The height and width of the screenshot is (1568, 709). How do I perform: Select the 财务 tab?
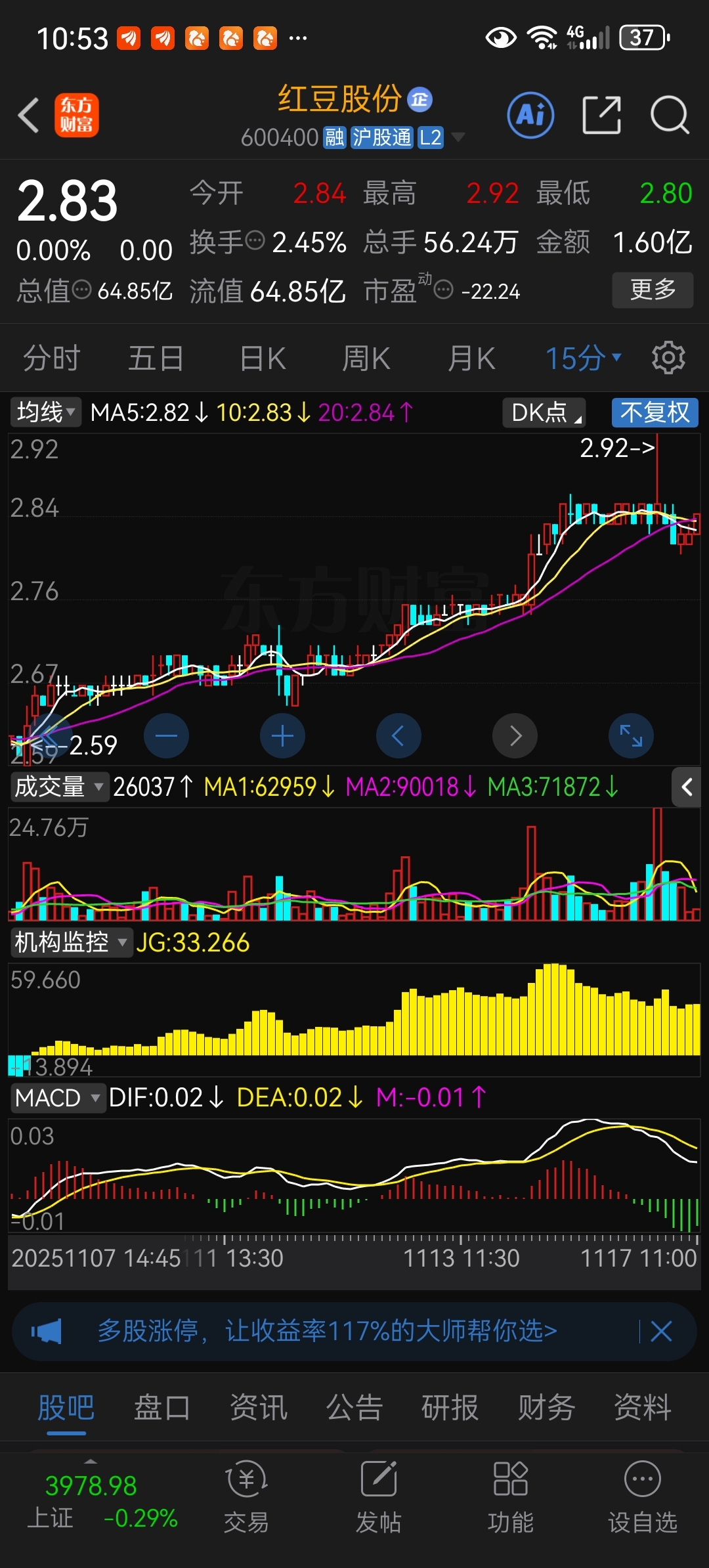pyautogui.click(x=547, y=1408)
